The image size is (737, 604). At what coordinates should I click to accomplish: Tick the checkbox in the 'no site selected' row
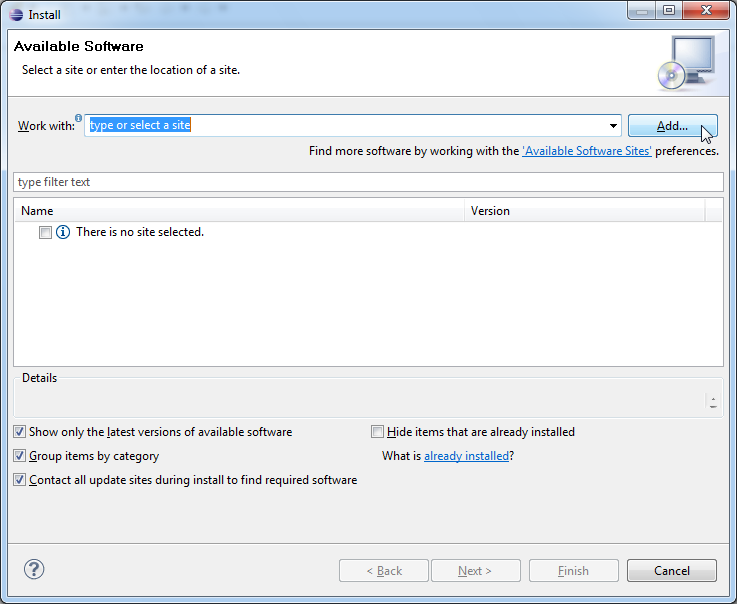click(x=45, y=232)
